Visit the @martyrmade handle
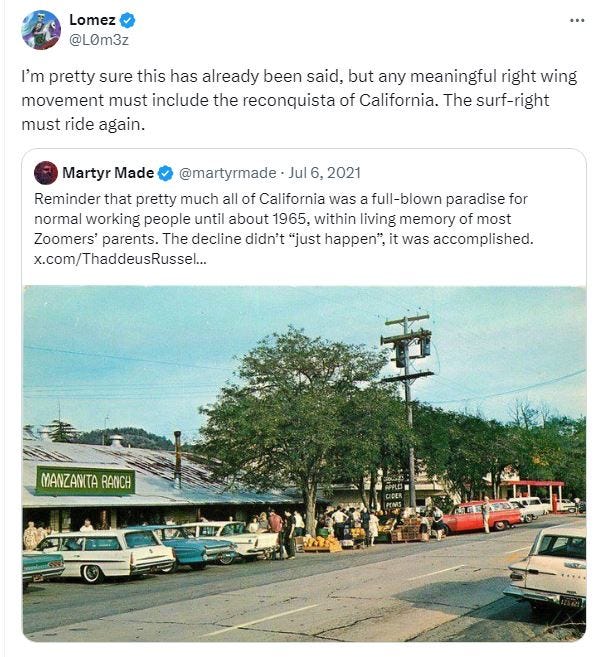 tap(228, 173)
